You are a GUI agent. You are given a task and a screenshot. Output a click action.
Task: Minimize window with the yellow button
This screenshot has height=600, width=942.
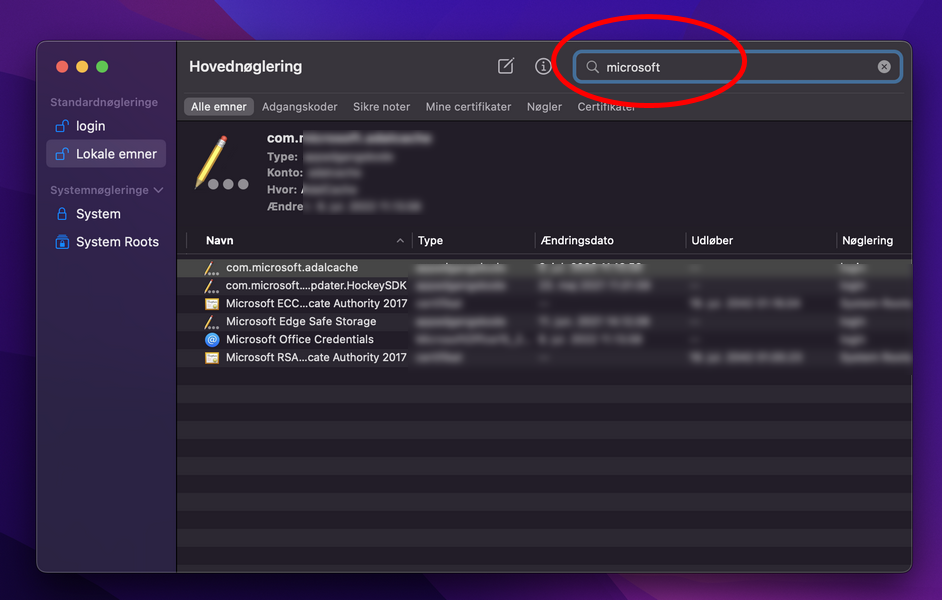pyautogui.click(x=82, y=67)
